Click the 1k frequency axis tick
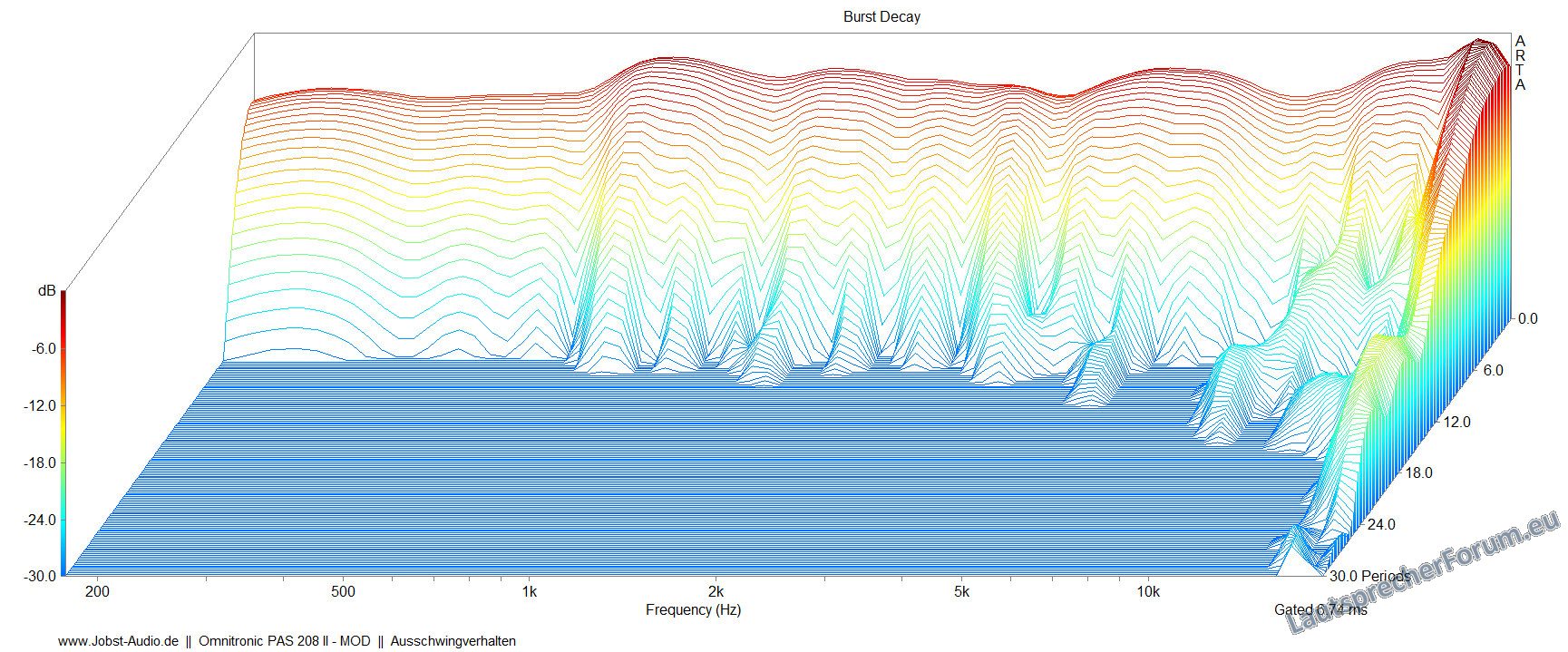Viewport: 1568px width, 652px height. (x=529, y=592)
